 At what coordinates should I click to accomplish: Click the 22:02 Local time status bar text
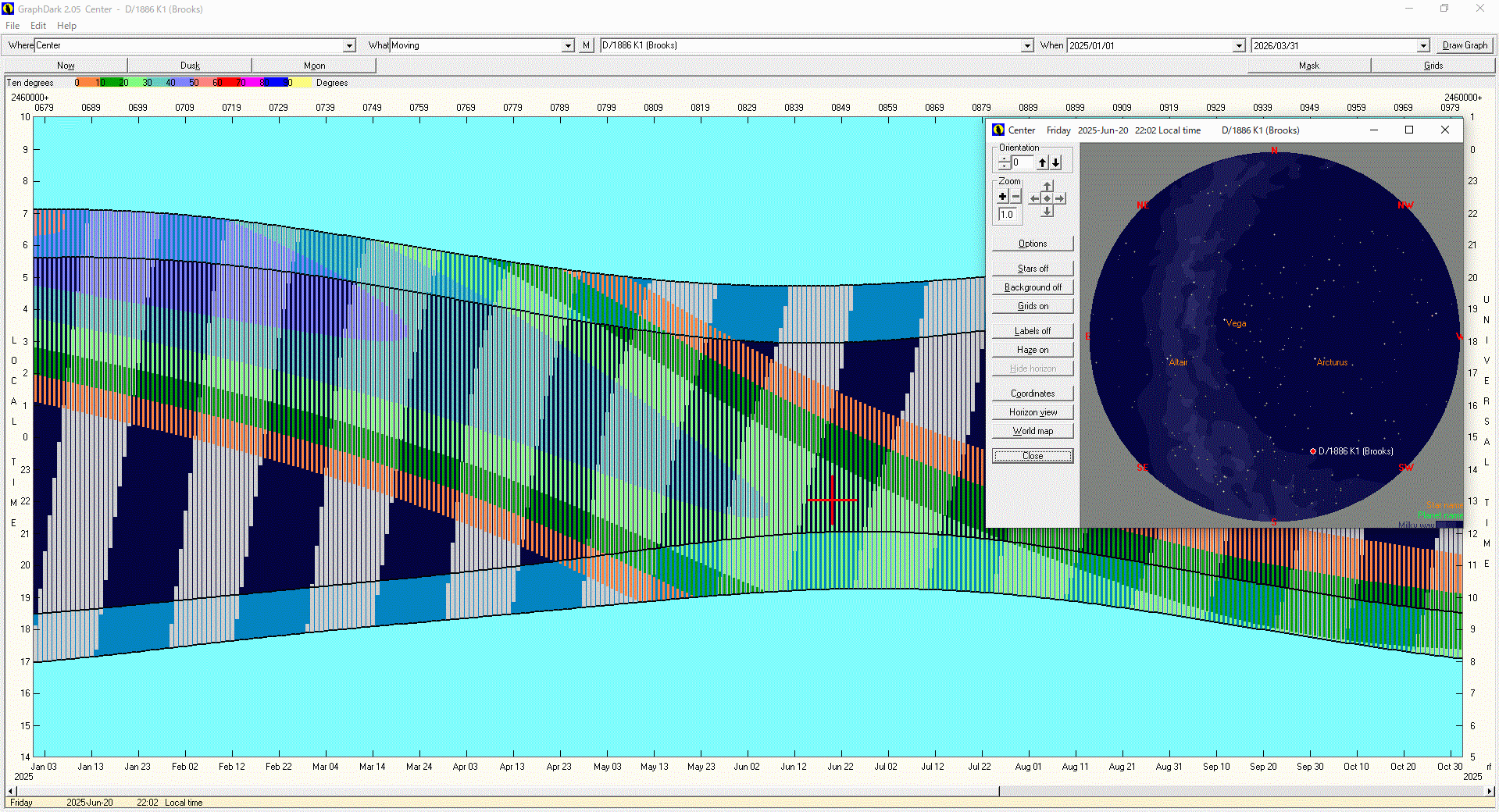(170, 803)
